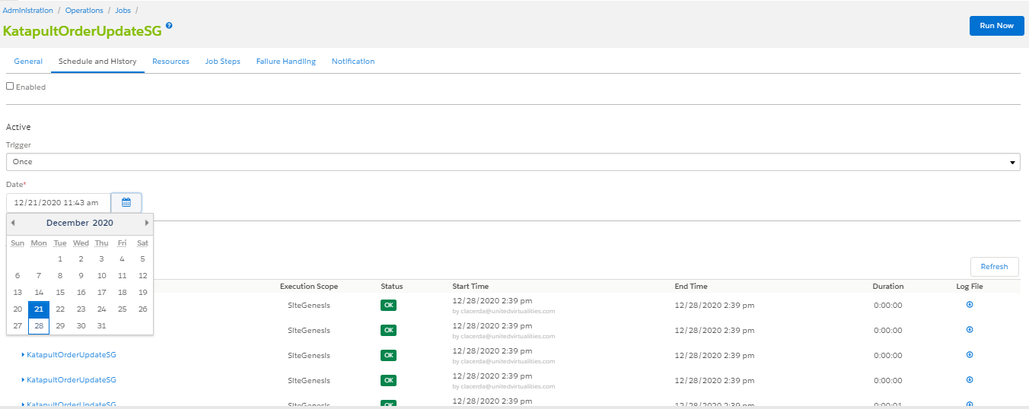The width and height of the screenshot is (1029, 409).
Task: Click the Date input field
Action: pos(58,202)
